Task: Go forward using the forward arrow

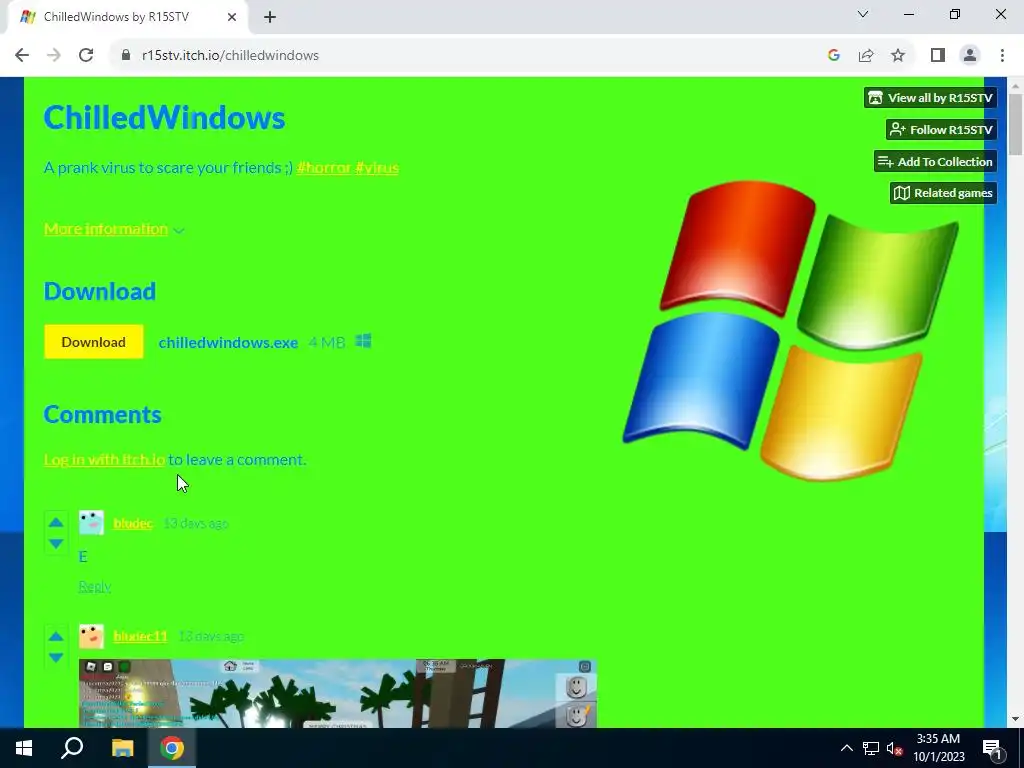Action: tap(54, 56)
